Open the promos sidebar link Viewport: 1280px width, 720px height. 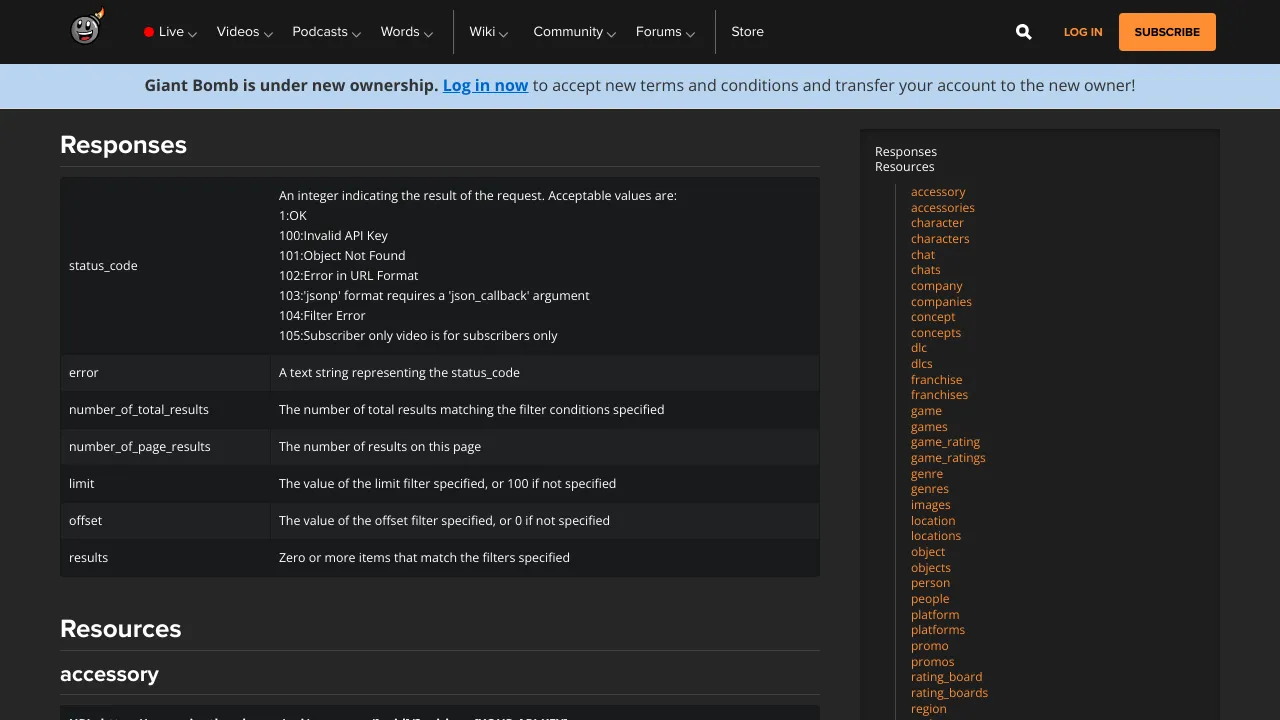[x=933, y=662]
